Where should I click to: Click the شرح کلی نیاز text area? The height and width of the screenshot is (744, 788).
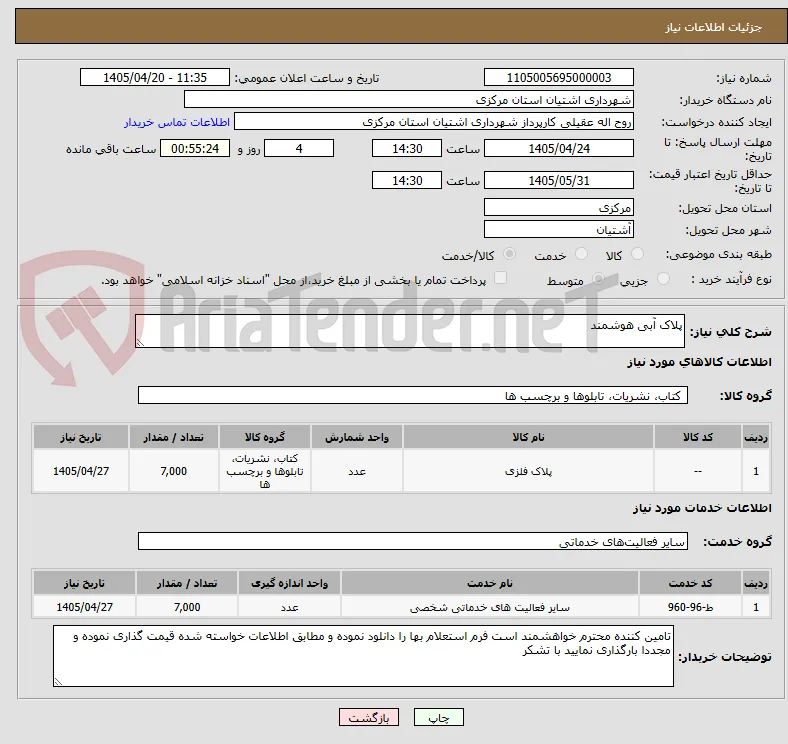click(410, 331)
